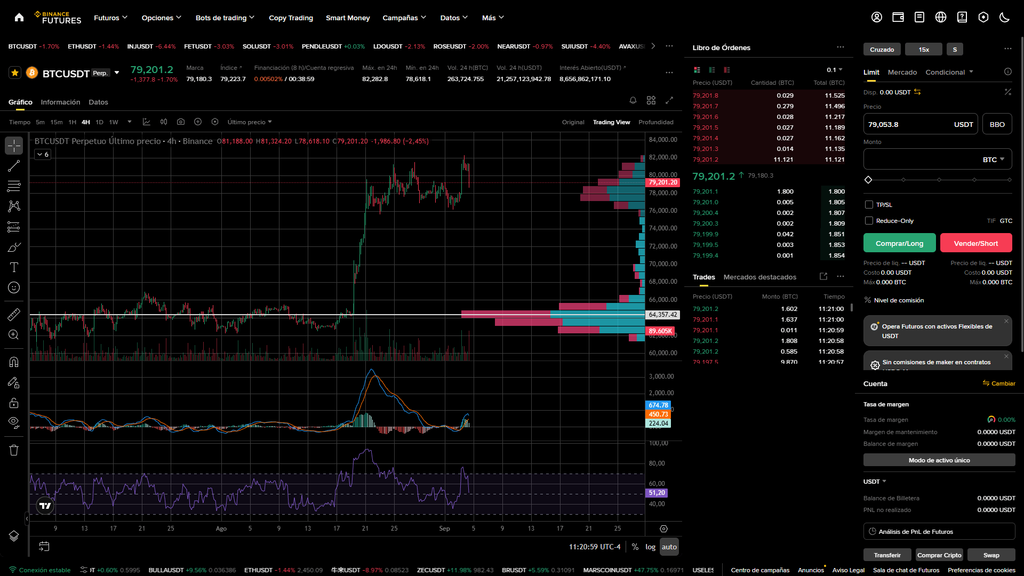This screenshot has height=576, width=1024.
Task: Pop out the Trades panel
Action: tap(823, 277)
